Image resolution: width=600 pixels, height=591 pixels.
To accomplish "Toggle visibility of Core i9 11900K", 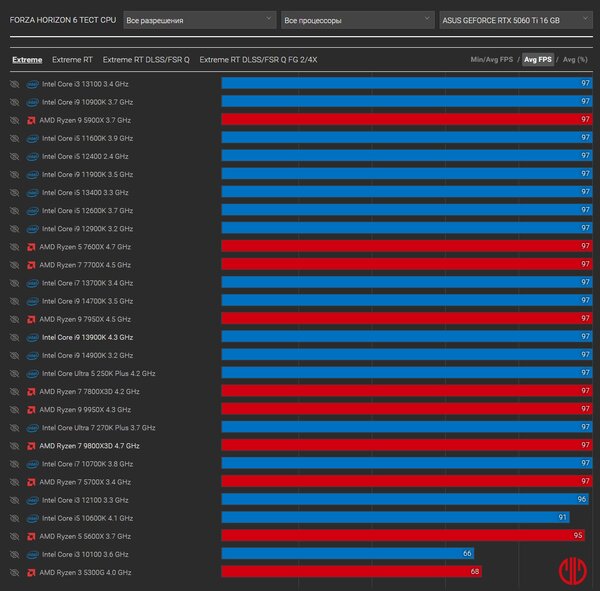I will click(x=15, y=175).
